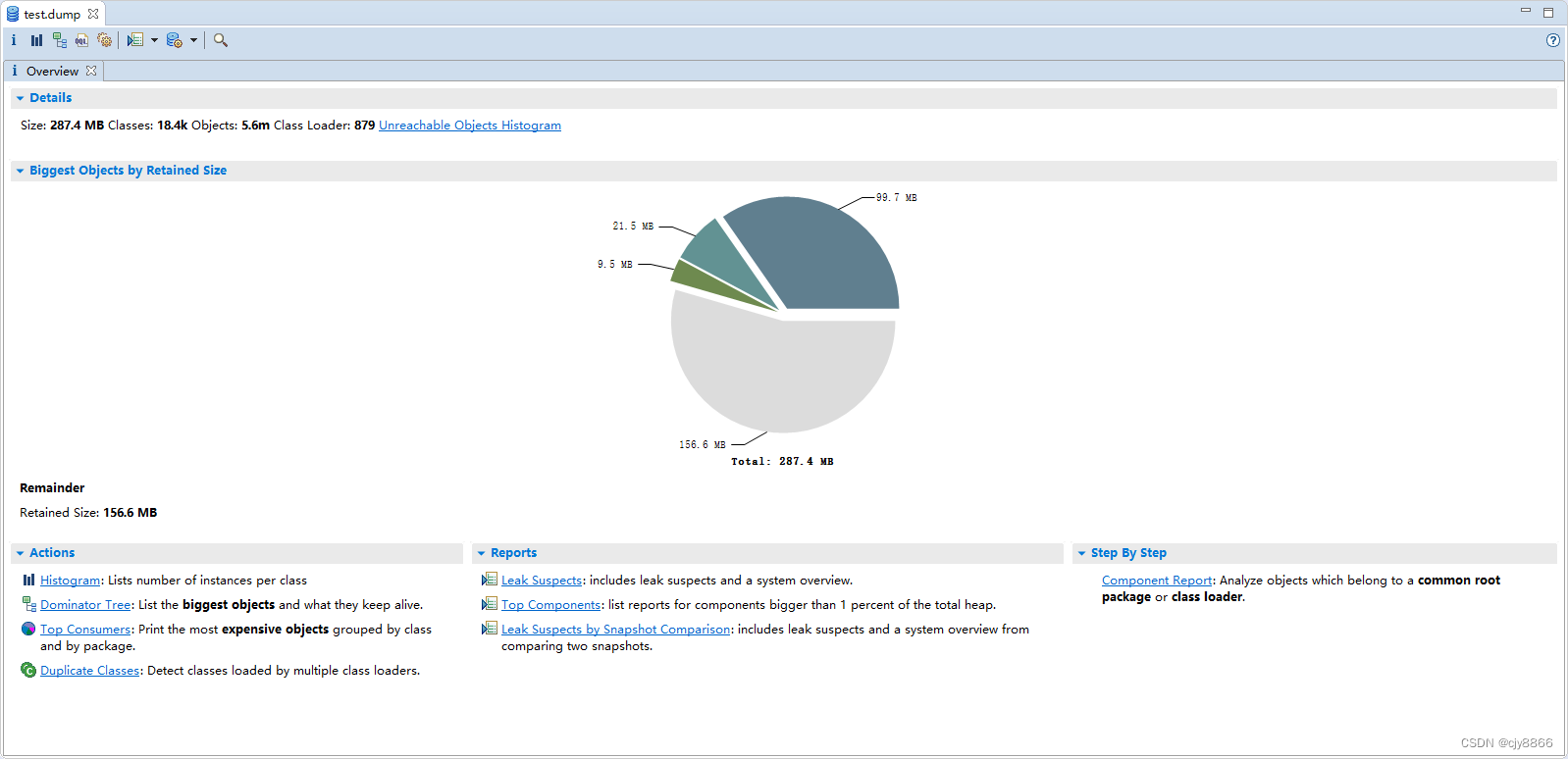Open the Help question mark icon
This screenshot has width=1568, height=759.
[x=1552, y=40]
